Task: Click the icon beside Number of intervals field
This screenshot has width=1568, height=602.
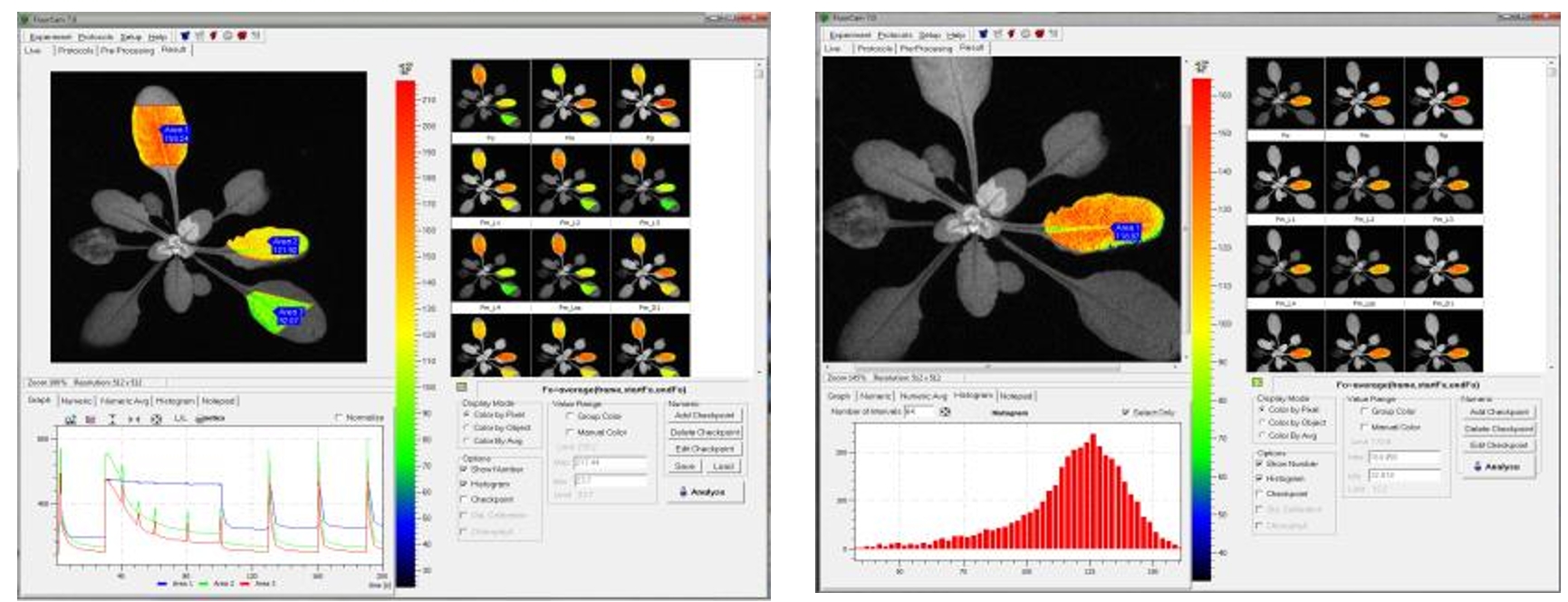Action: (x=945, y=412)
